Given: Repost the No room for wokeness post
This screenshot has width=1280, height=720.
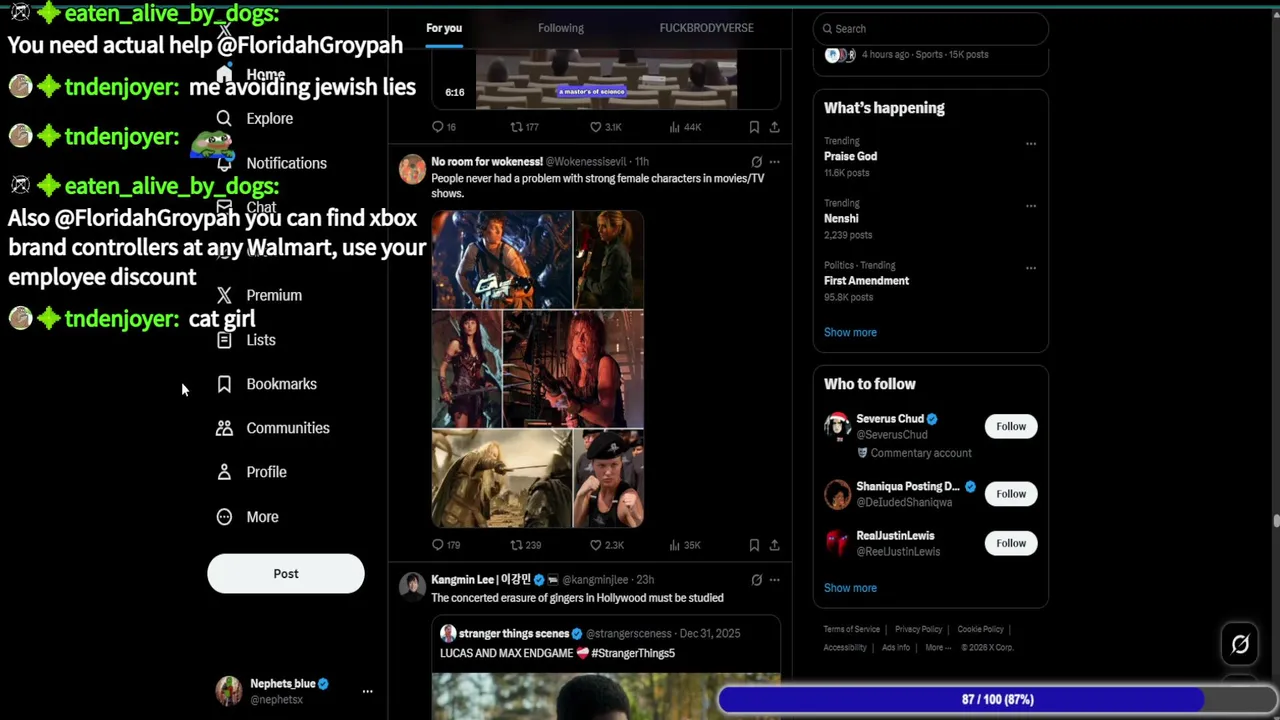Looking at the screenshot, I should (525, 545).
